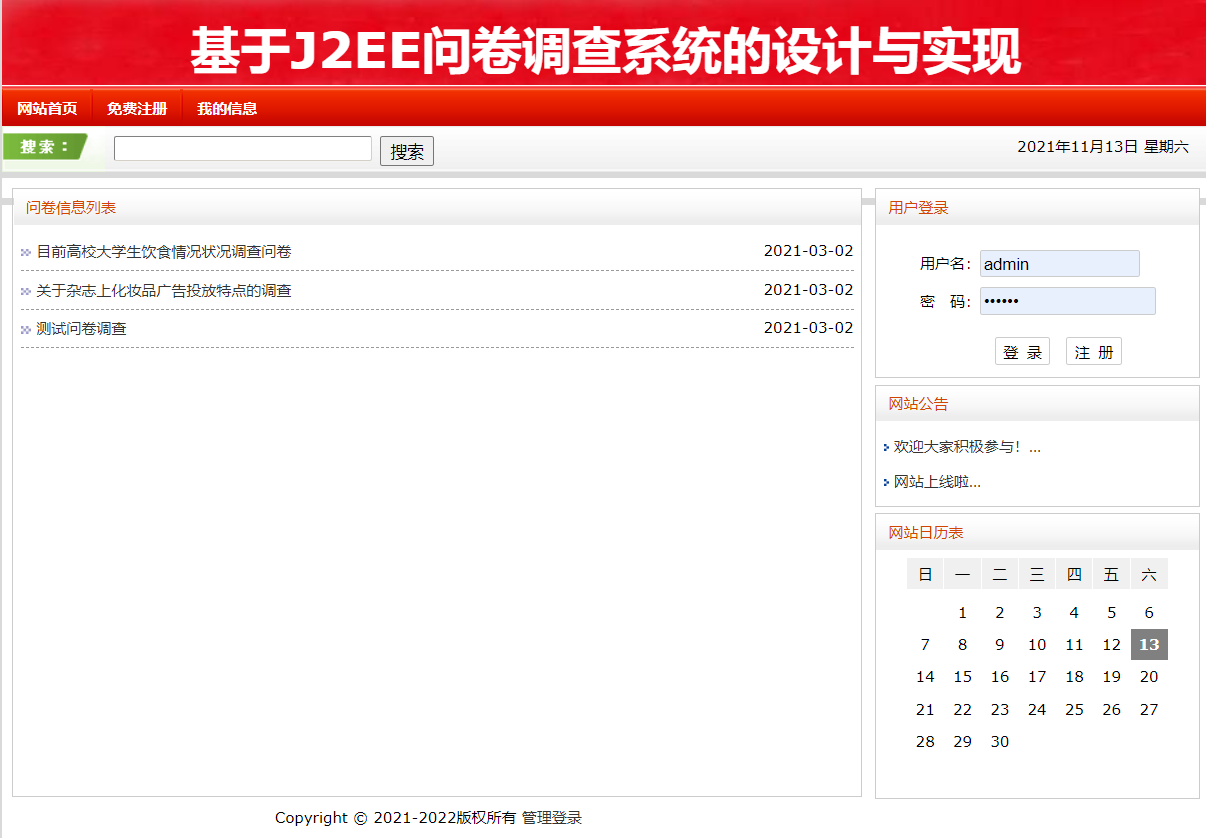The height and width of the screenshot is (838, 1206).
Task: Click the 登录 button
Action: pos(1022,352)
